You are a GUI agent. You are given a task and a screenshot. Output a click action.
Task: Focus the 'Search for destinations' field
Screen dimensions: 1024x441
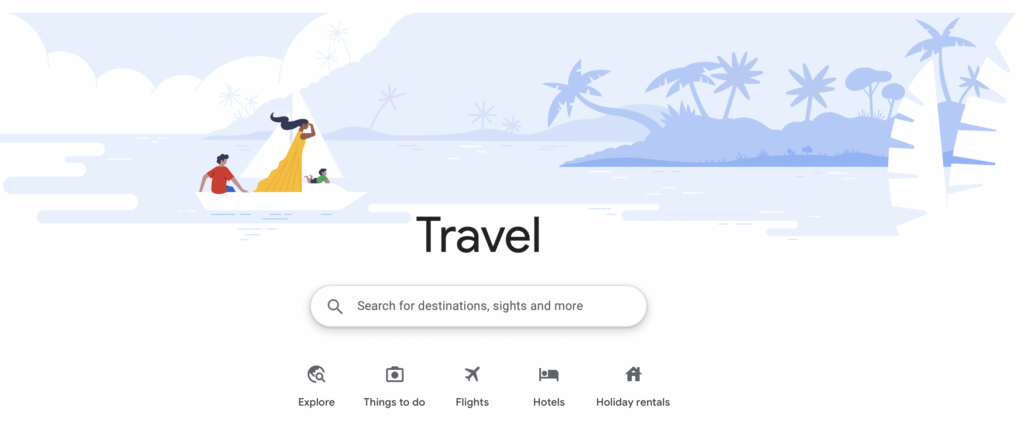pos(478,306)
